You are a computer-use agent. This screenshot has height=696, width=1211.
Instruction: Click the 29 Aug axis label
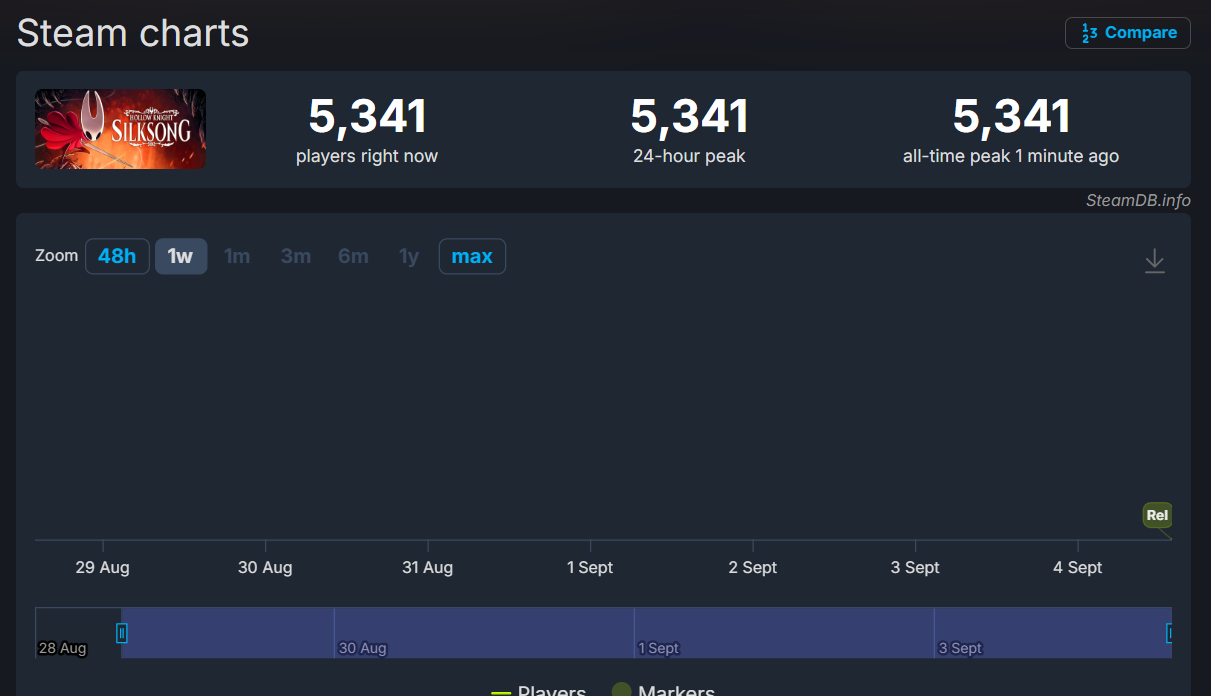(102, 567)
